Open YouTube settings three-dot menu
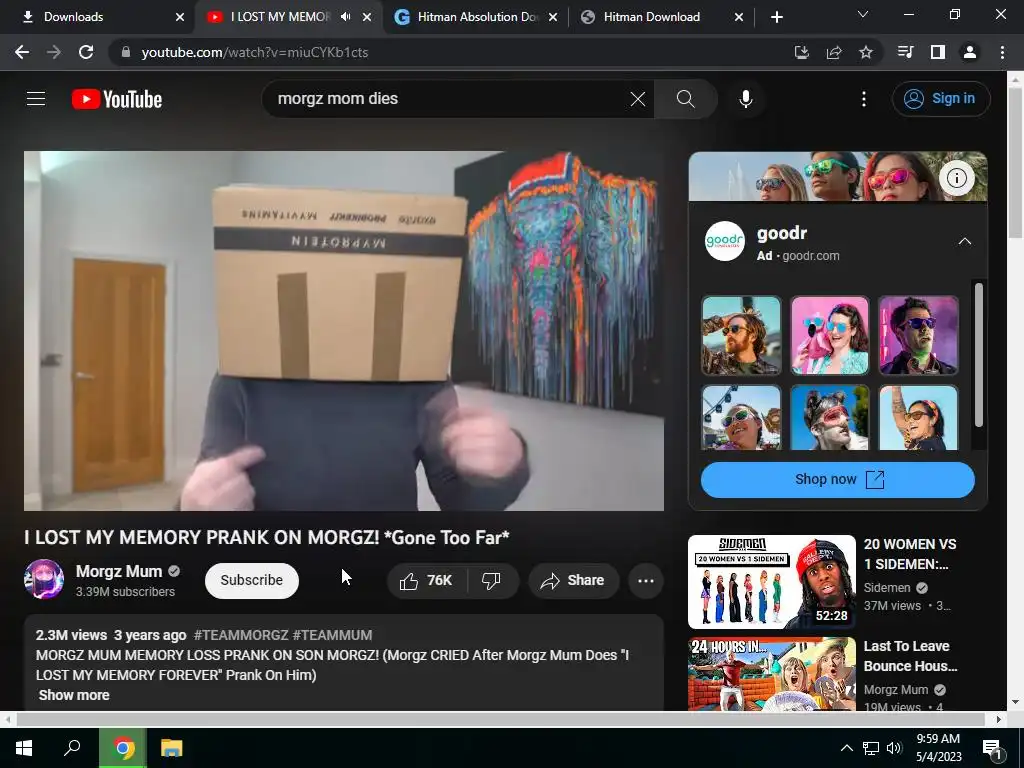 click(863, 99)
